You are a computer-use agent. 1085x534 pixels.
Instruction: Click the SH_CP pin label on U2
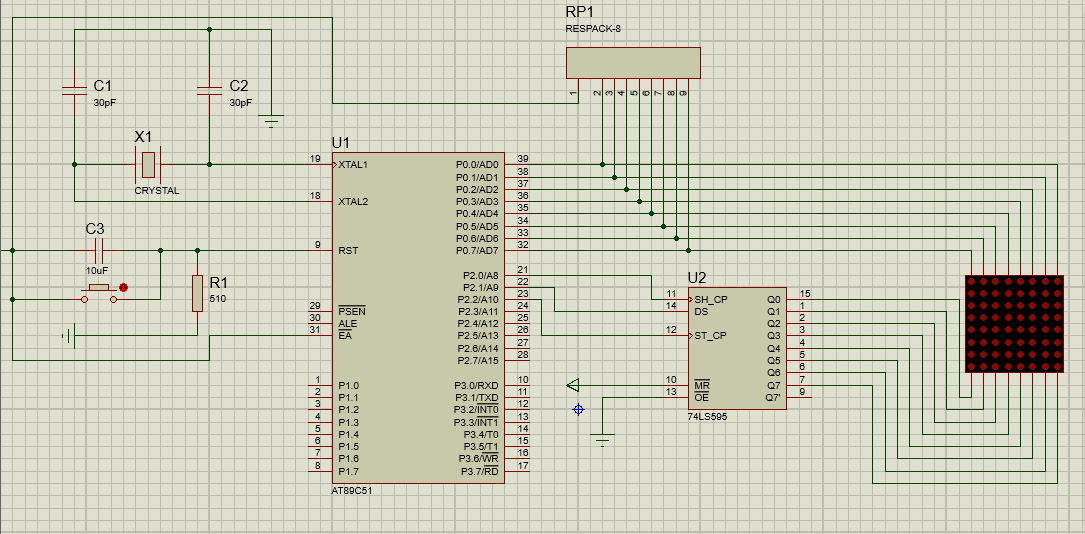(711, 300)
